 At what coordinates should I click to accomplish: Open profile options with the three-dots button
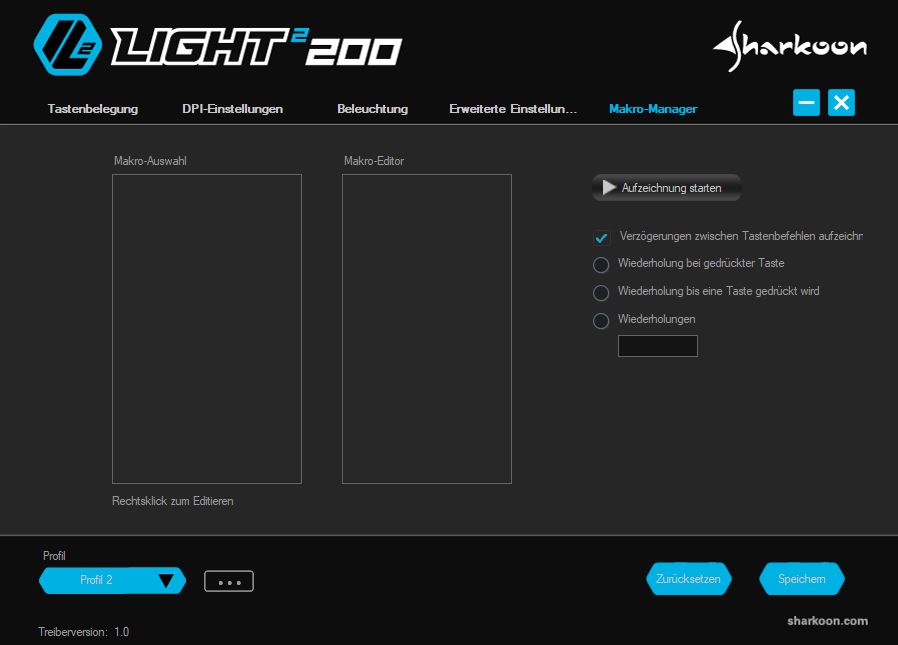pyautogui.click(x=229, y=581)
